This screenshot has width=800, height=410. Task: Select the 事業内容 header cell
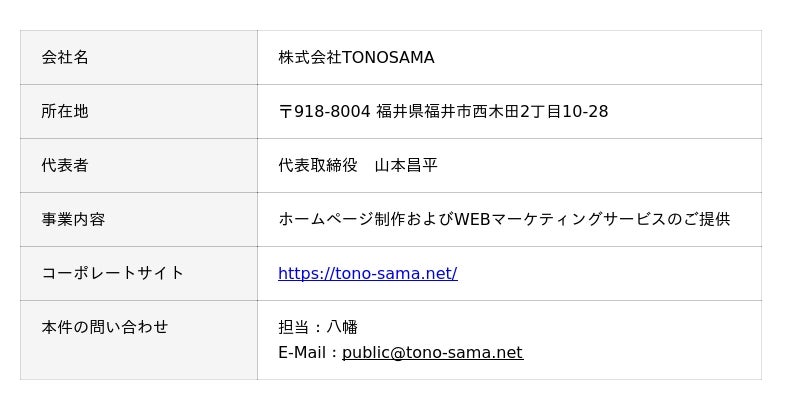click(73, 219)
